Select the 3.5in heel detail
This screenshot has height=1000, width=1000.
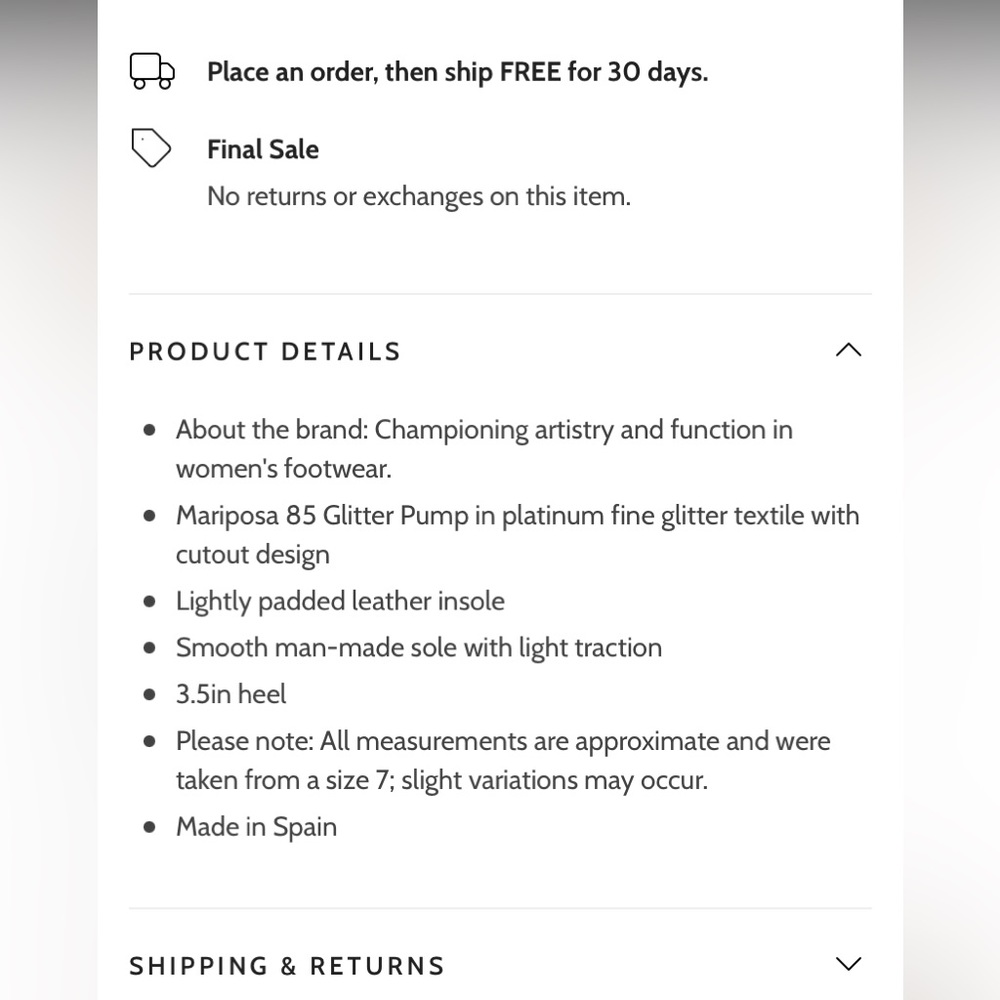231,694
